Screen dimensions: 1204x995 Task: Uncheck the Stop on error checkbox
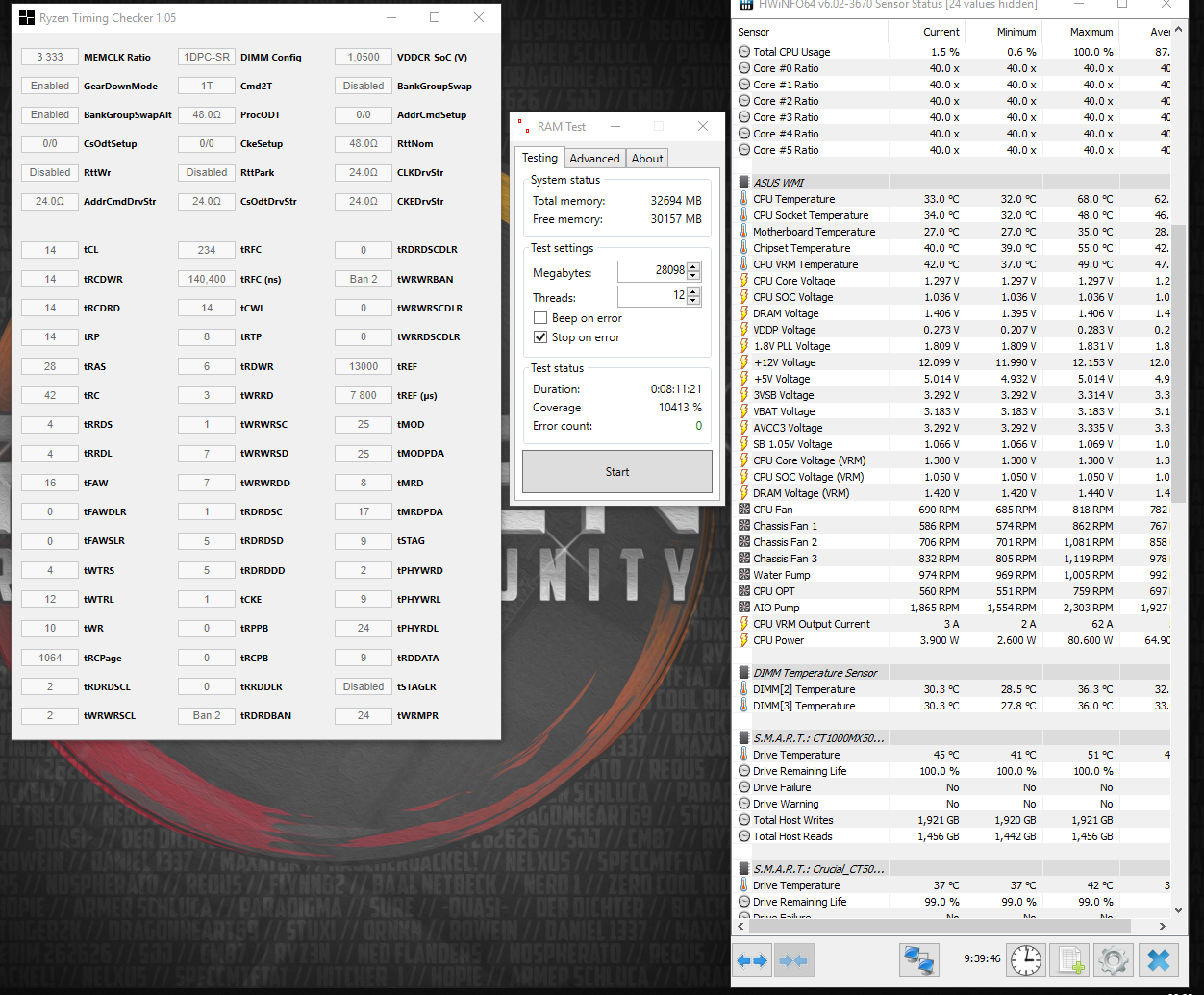[x=540, y=337]
